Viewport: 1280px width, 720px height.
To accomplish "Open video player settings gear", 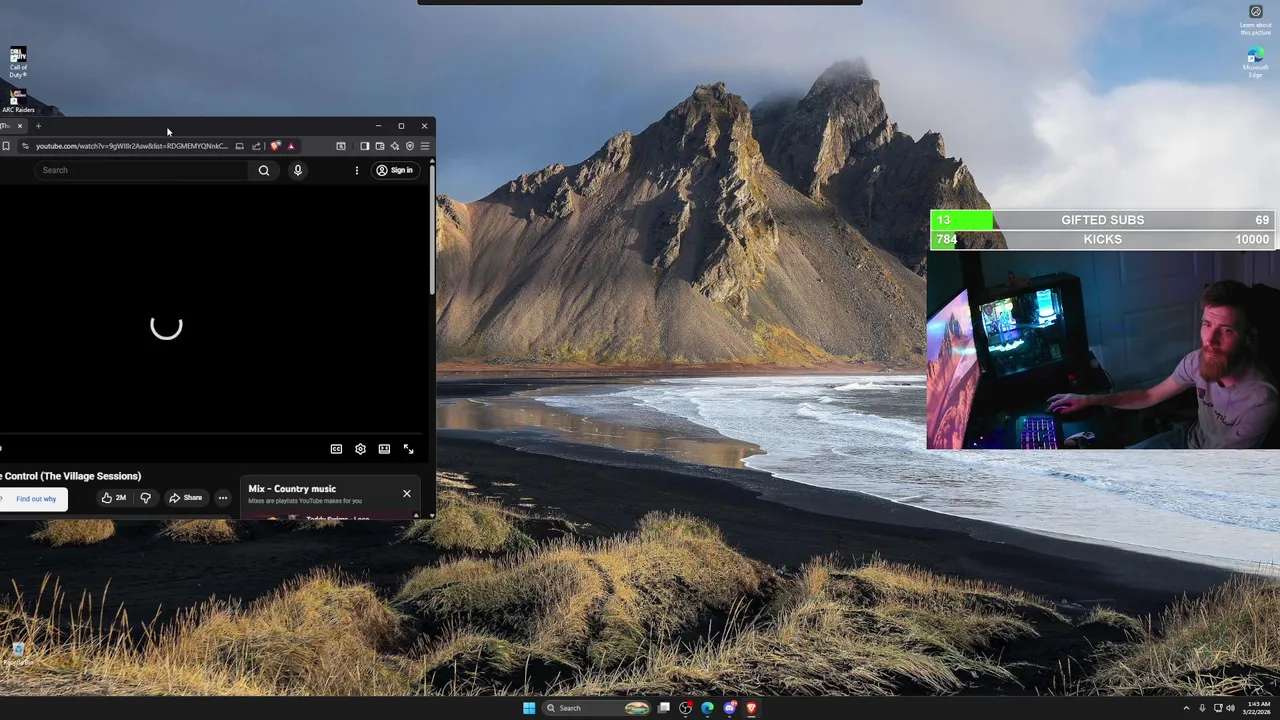I will [360, 449].
